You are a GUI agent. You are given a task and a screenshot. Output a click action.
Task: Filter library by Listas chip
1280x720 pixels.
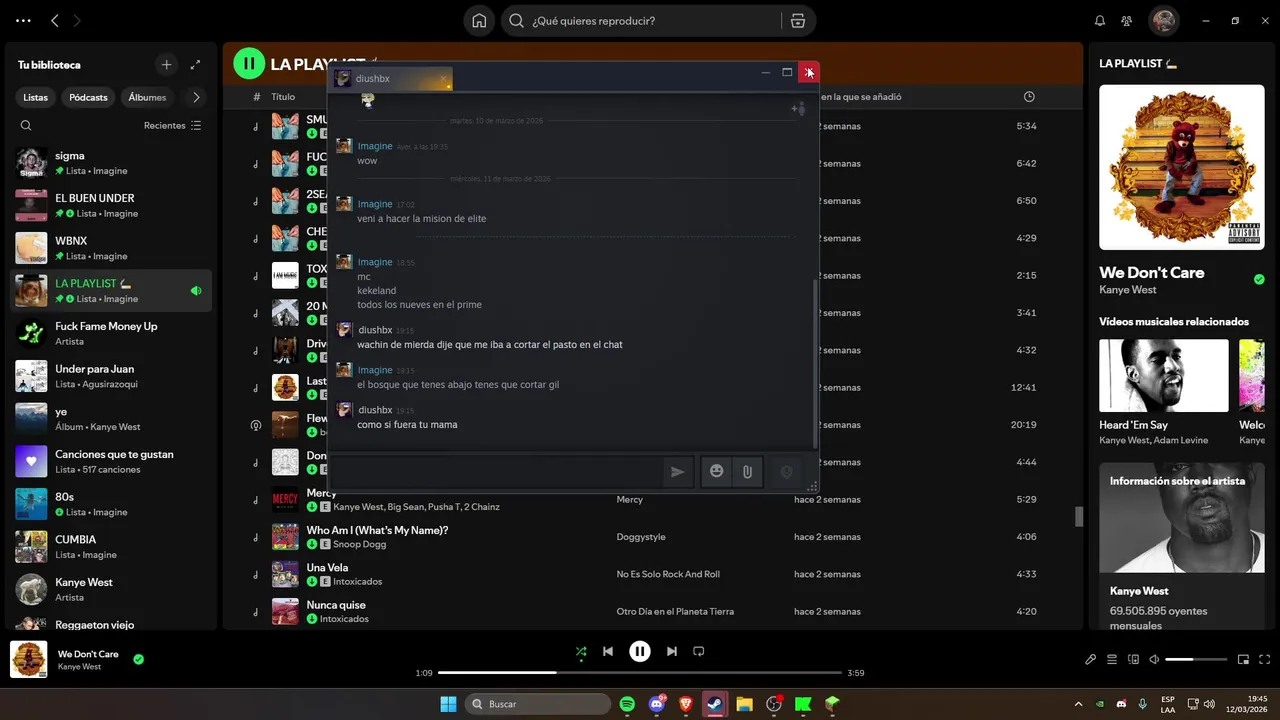pyautogui.click(x=36, y=97)
